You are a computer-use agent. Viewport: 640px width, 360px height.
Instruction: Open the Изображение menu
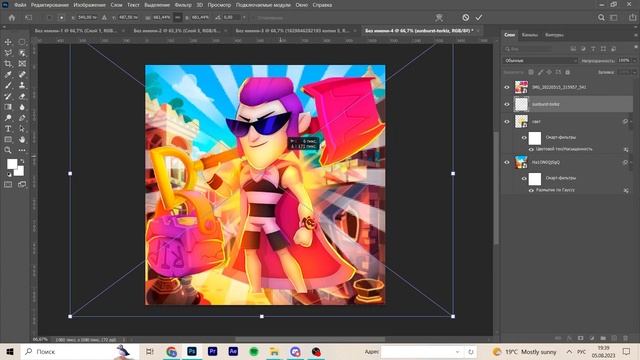point(89,5)
